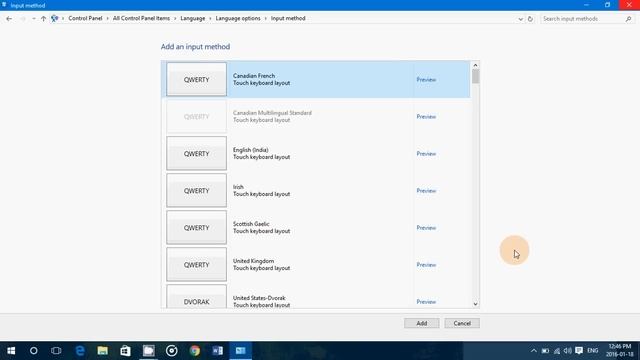
Task: Select Canadian French touch keyboard layout row
Action: coord(316,79)
